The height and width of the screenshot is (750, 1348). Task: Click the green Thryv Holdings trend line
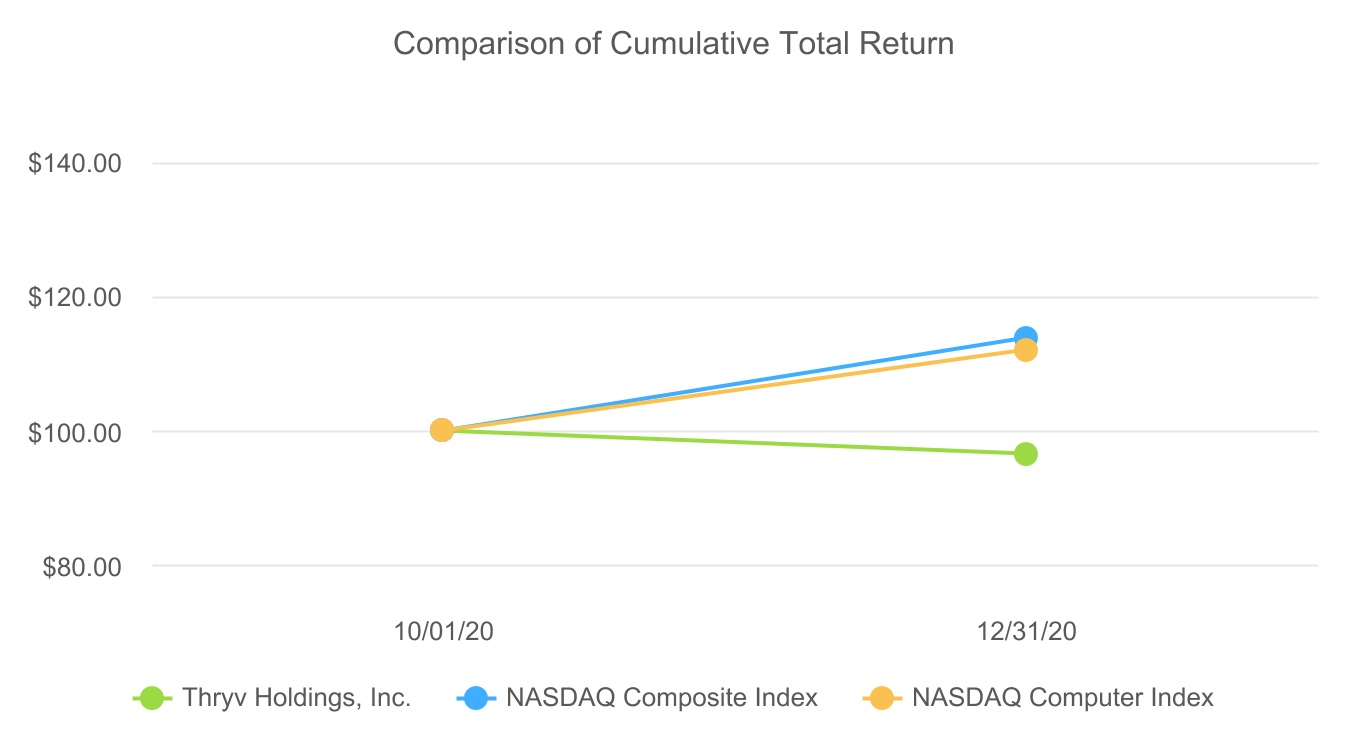coord(733,442)
